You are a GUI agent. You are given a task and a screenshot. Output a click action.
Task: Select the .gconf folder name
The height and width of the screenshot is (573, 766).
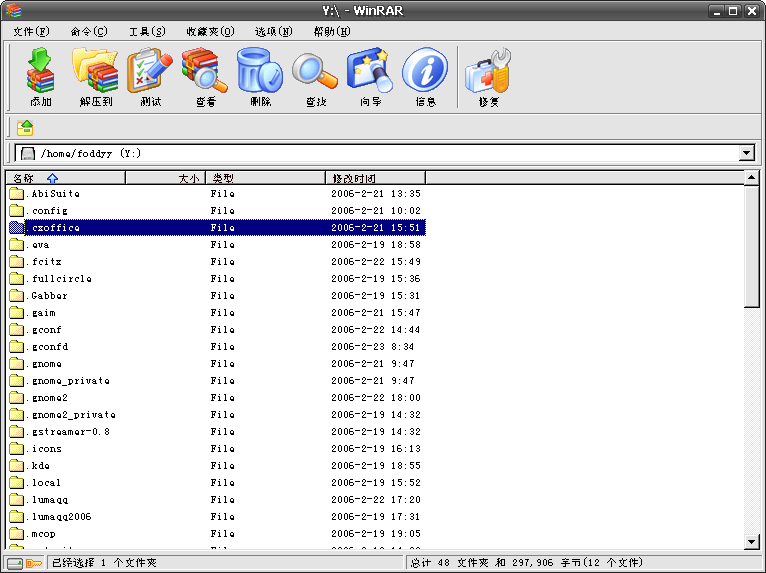click(43, 330)
